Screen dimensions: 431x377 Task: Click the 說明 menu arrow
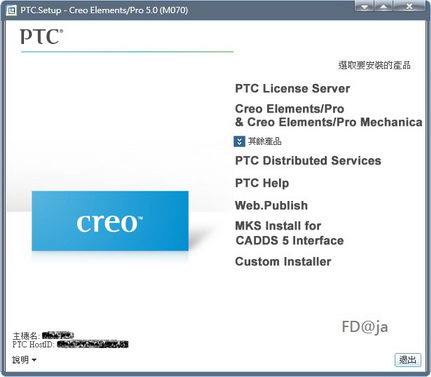click(x=34, y=360)
